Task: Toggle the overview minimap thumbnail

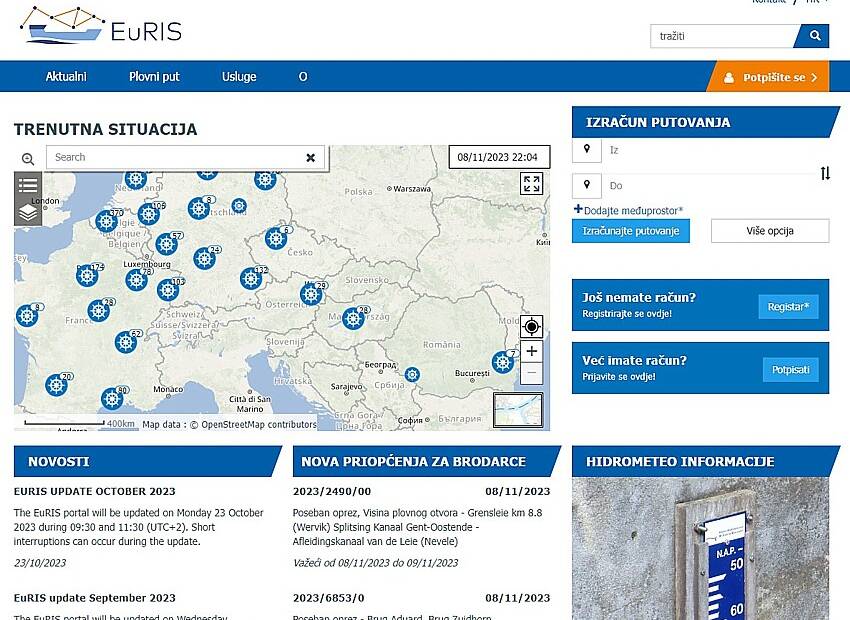Action: (518, 410)
